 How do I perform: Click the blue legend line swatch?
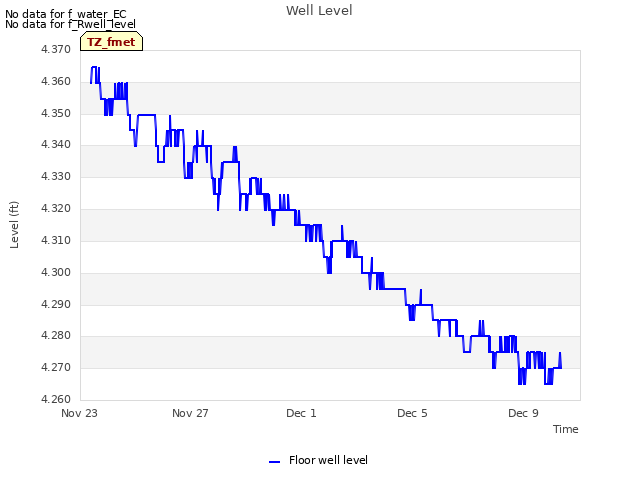[274, 462]
